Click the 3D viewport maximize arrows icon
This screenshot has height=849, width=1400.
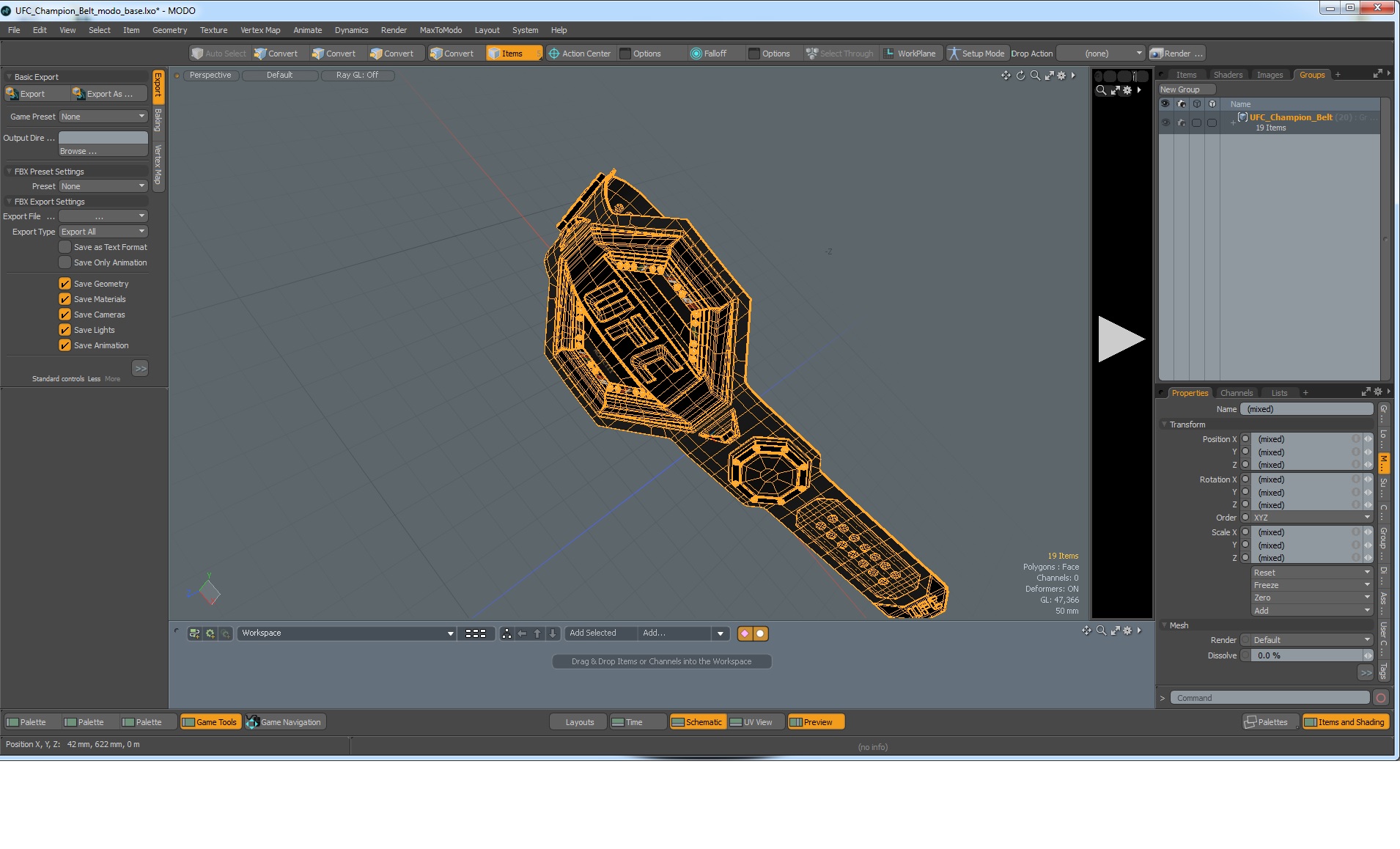(x=1049, y=76)
